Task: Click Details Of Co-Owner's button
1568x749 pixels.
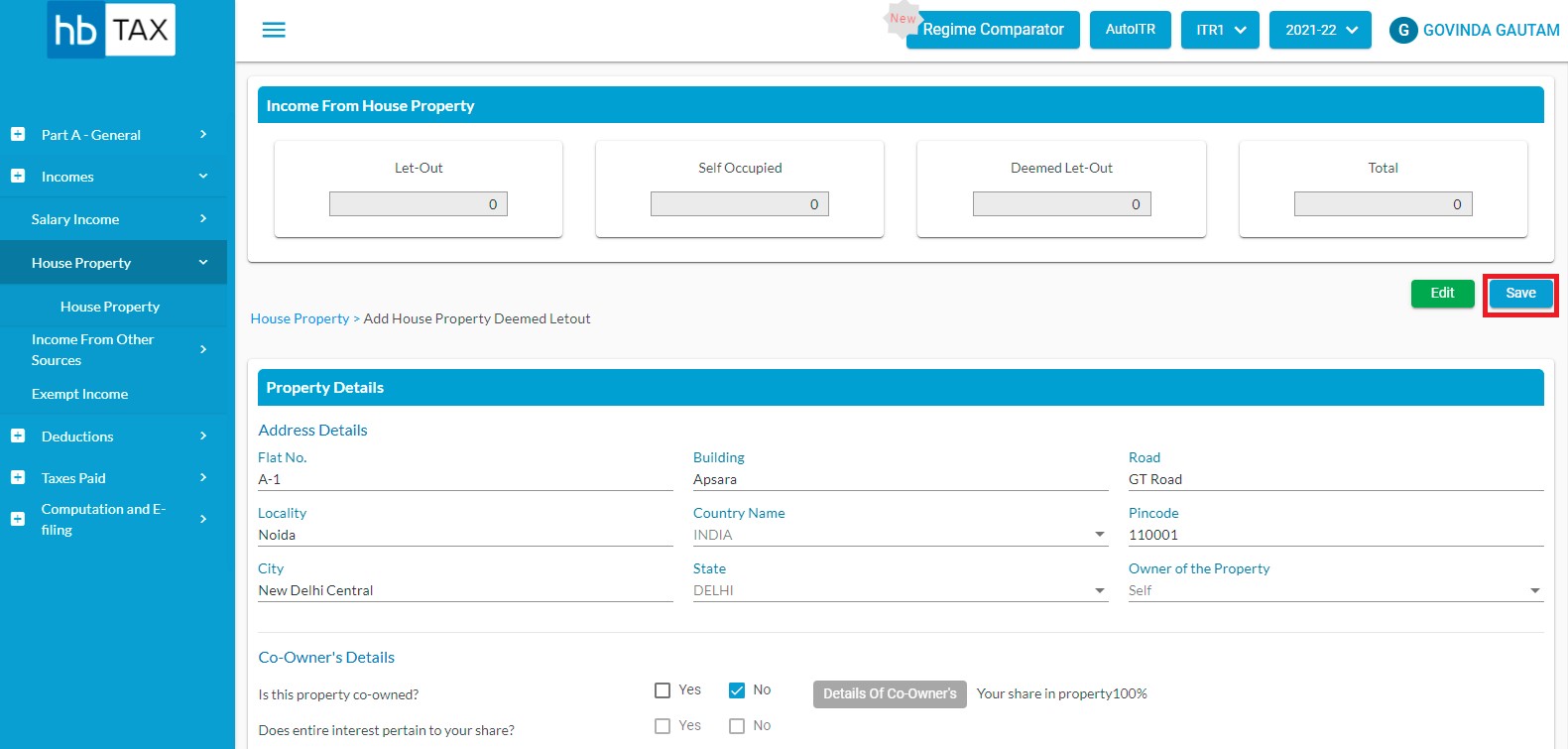Action: 890,693
